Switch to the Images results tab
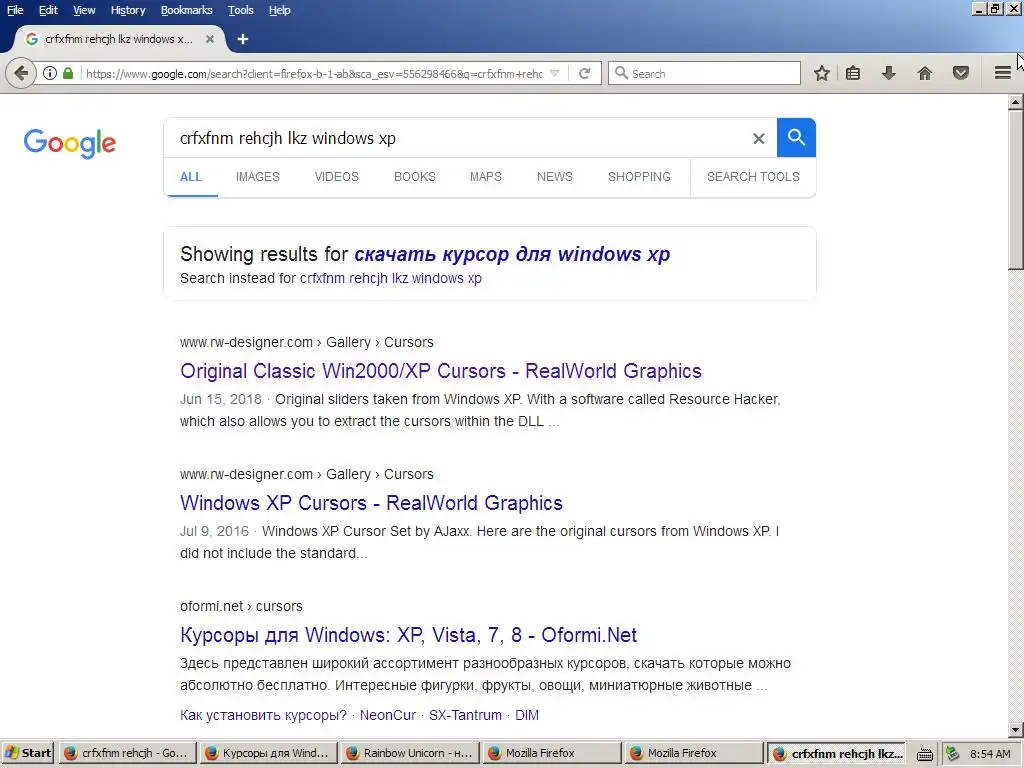 click(258, 176)
